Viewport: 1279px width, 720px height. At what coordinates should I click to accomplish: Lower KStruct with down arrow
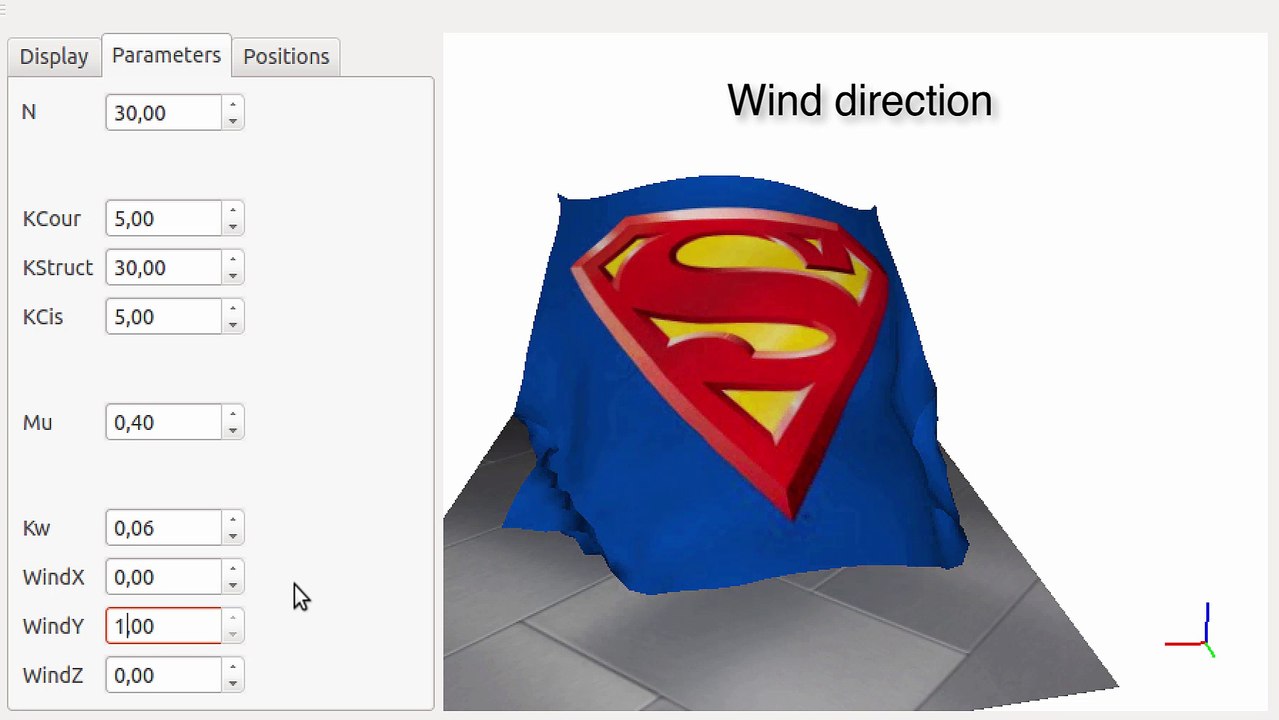pos(232,277)
